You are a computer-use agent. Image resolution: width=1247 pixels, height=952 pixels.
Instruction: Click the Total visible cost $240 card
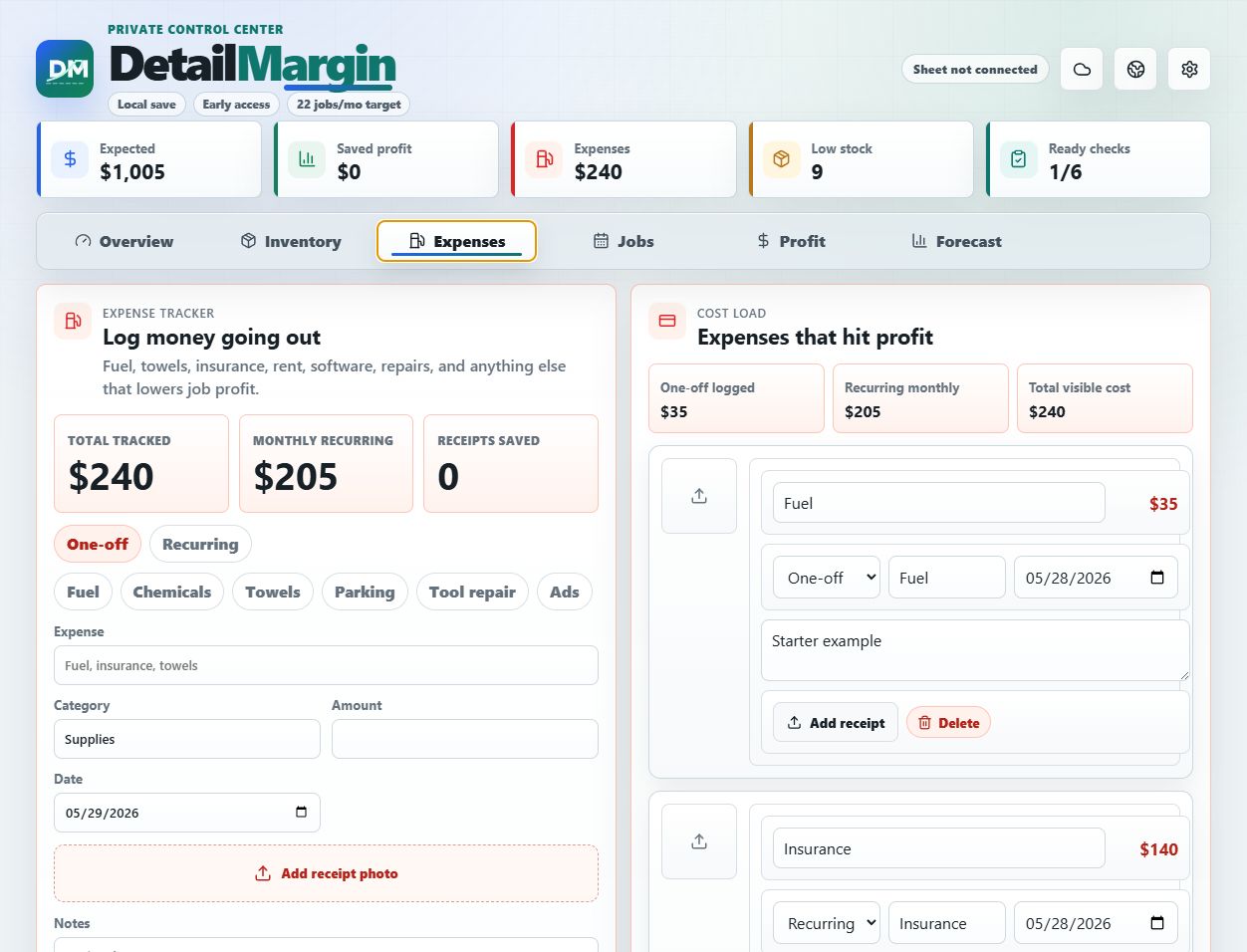[x=1105, y=398]
